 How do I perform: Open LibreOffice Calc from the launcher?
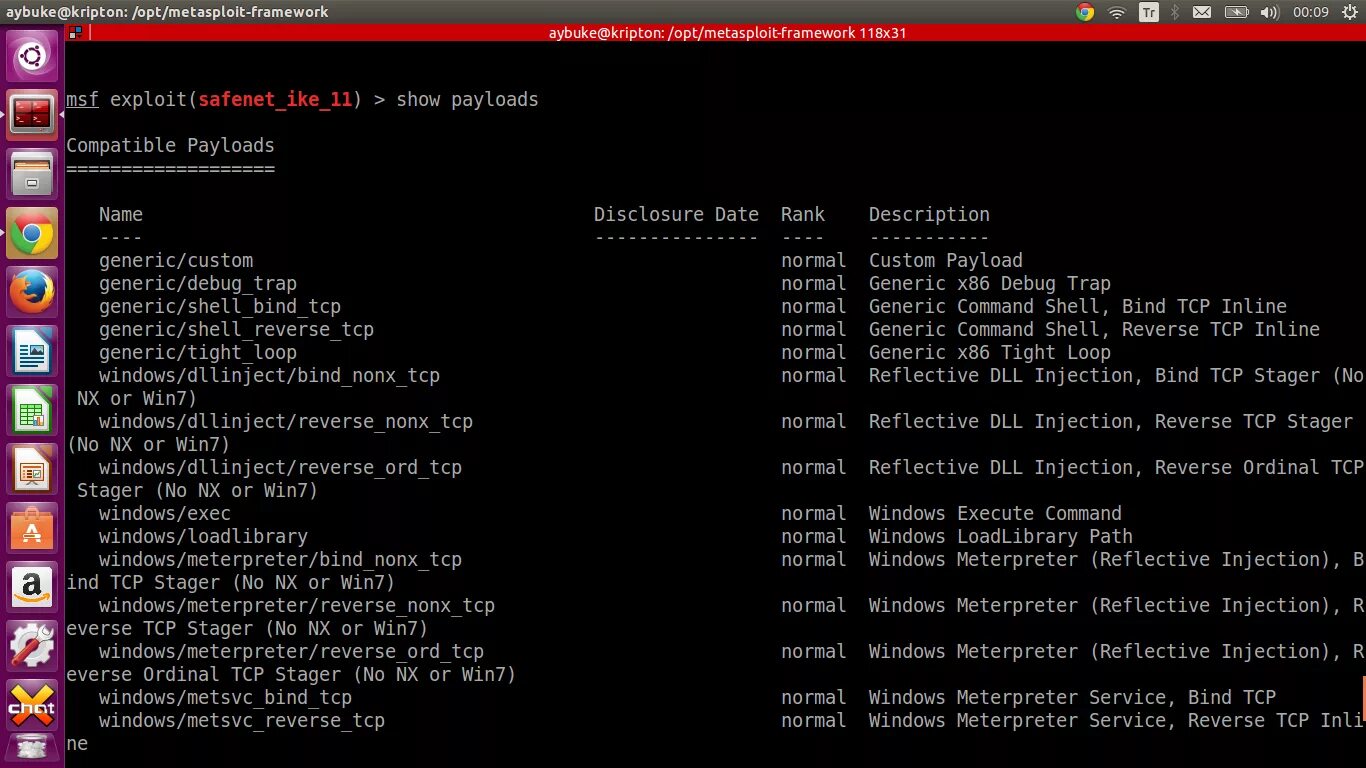(x=32, y=411)
